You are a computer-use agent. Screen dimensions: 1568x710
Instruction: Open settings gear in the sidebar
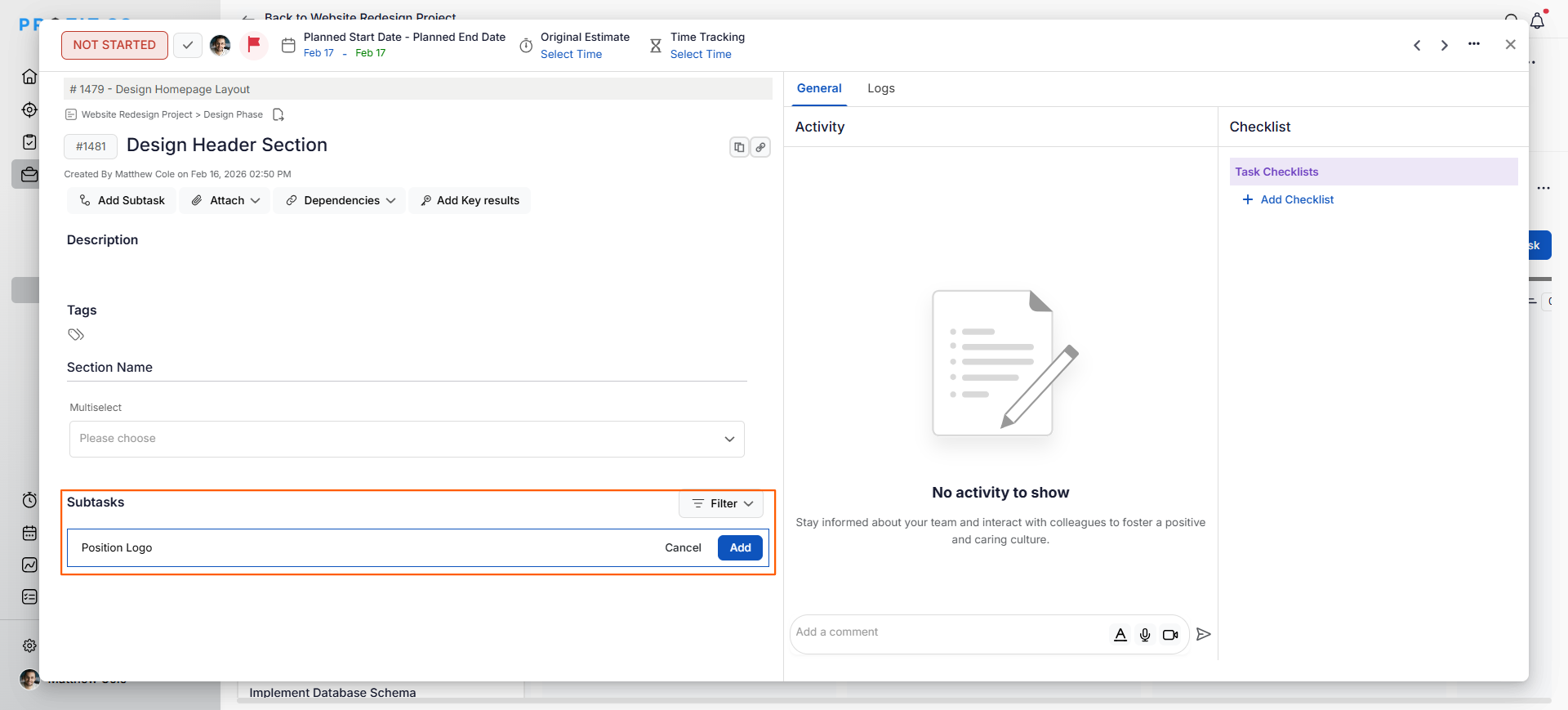29,645
